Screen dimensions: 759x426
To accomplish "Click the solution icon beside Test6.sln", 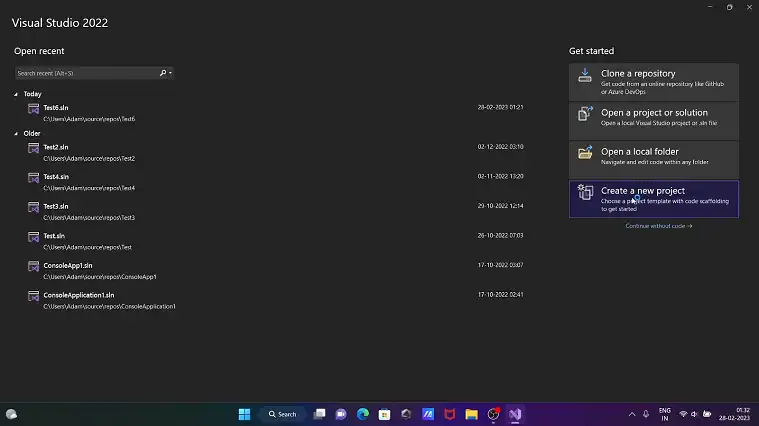I will (33, 109).
